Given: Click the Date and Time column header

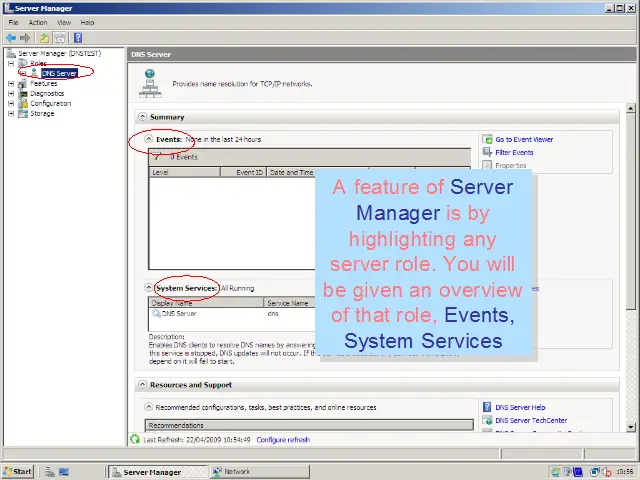Looking at the screenshot, I should [291, 172].
